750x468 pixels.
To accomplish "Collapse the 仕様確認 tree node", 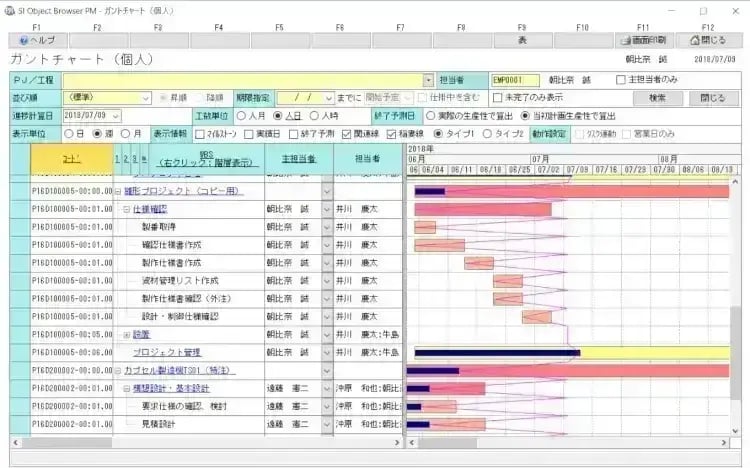I will pos(126,210).
